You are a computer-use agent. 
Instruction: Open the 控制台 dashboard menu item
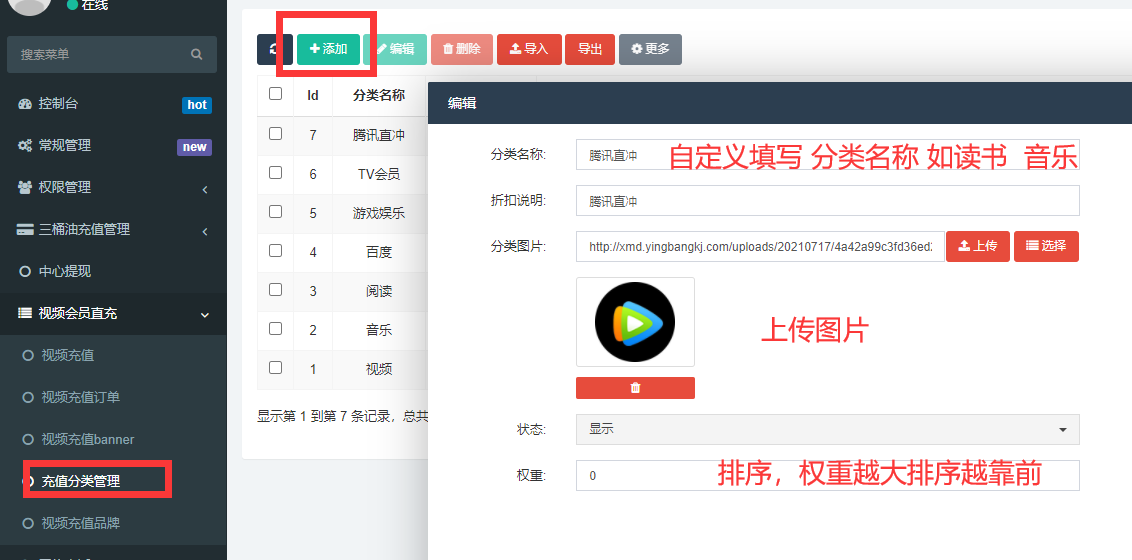click(x=58, y=104)
